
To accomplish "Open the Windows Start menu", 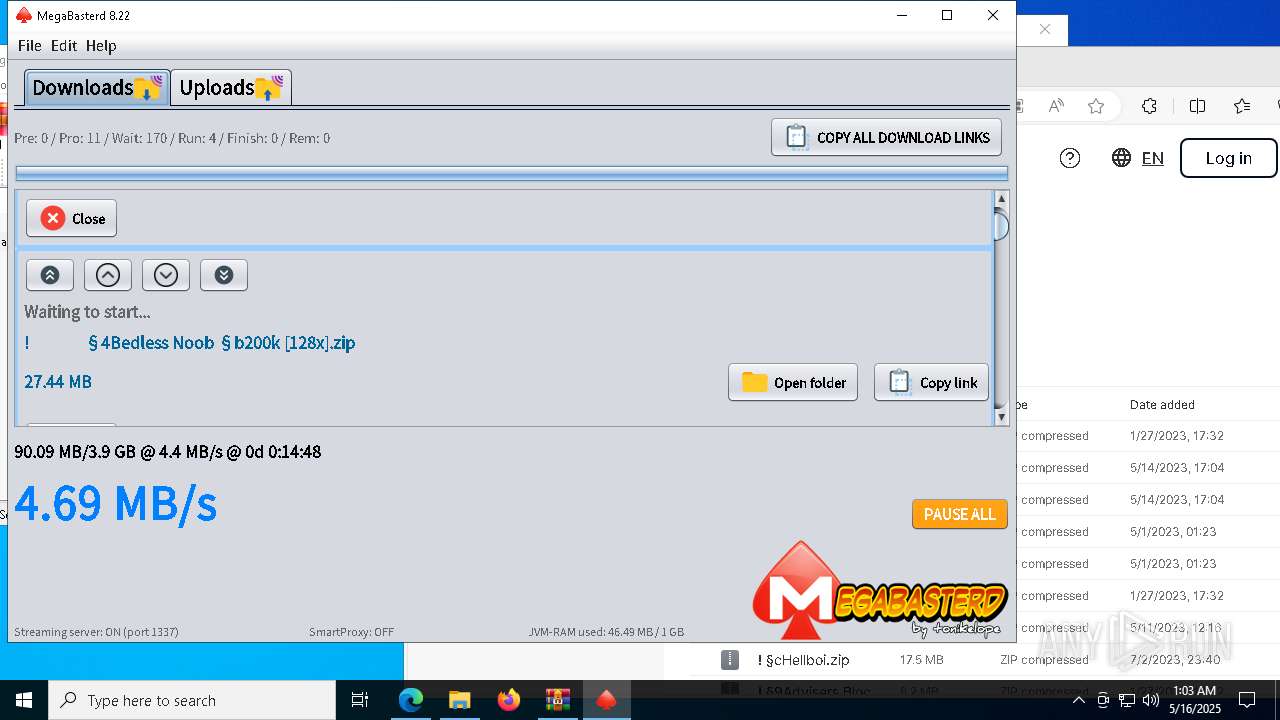I will click(x=24, y=700).
